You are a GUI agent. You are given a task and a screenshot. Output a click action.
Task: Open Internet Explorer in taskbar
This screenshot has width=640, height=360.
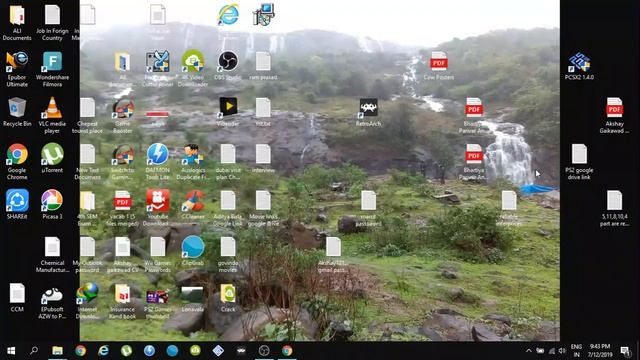(x=103, y=351)
